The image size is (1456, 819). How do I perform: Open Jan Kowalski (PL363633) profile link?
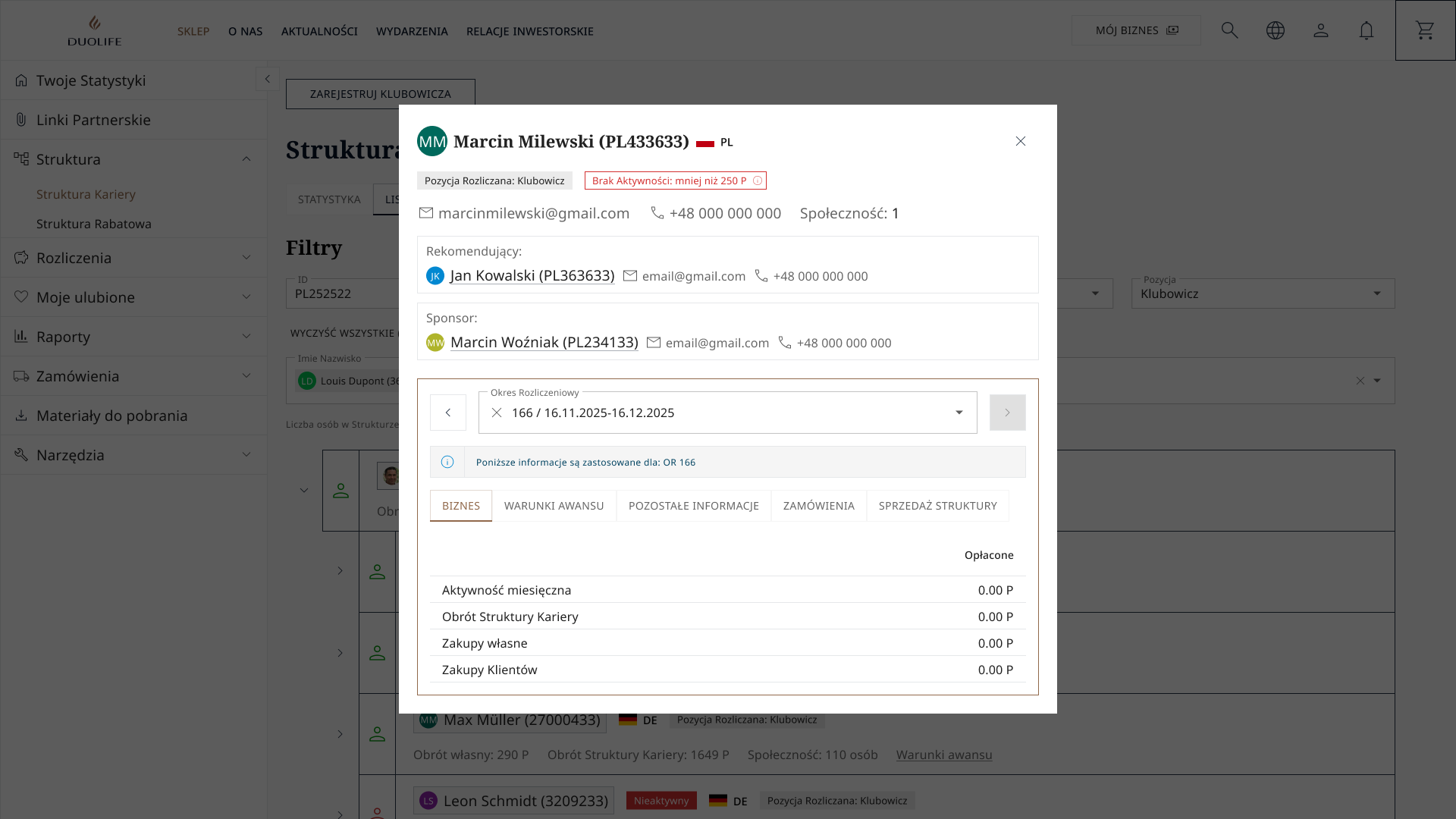coord(532,276)
